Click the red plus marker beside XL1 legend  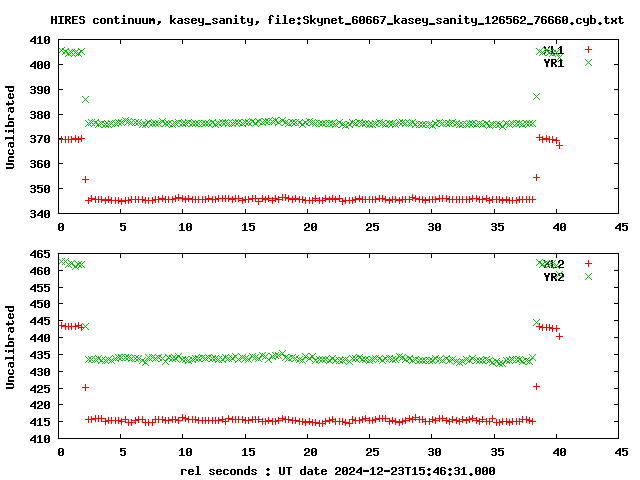[x=588, y=49]
